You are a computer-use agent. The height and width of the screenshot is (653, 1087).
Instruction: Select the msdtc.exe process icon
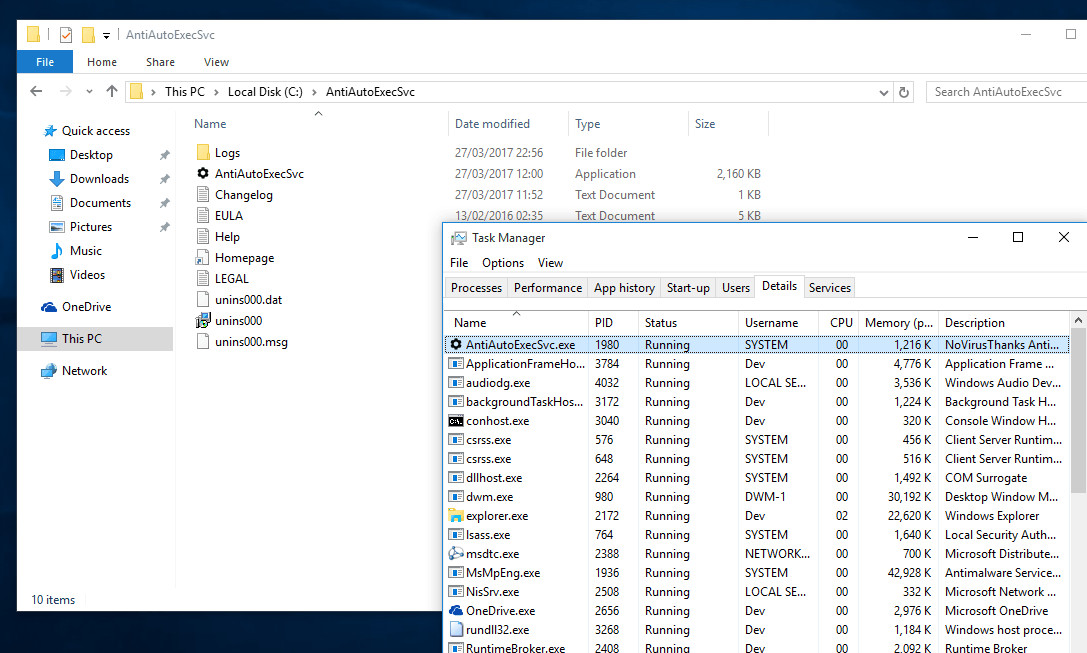pos(455,554)
